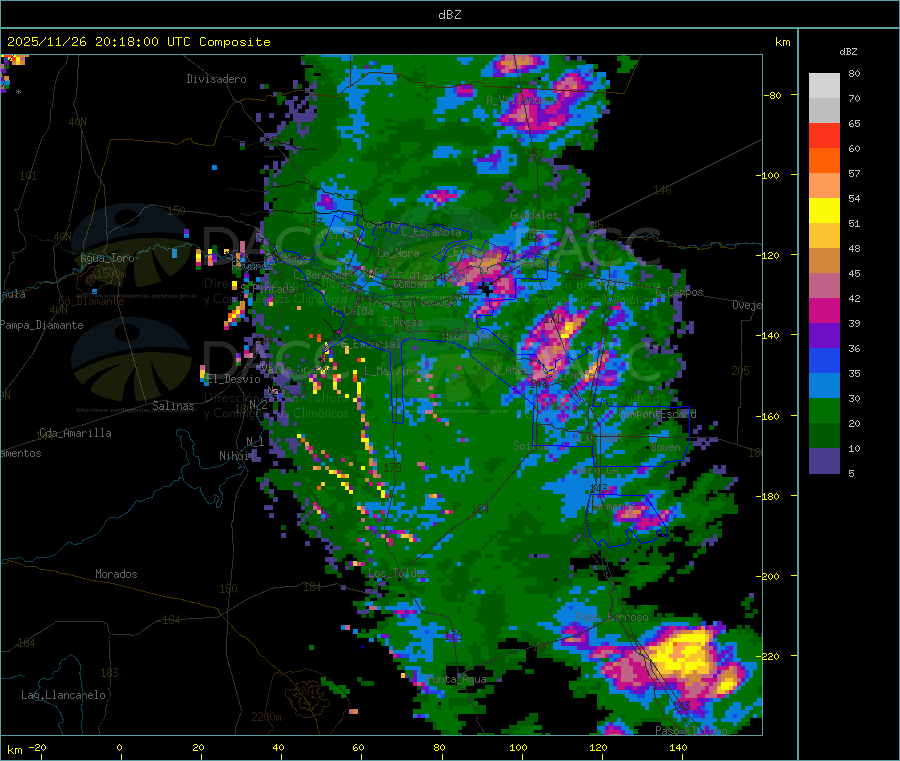Screen dimensions: 900x761
Task: Click the asterisk marker near the top-left corner
Action: pos(18,92)
